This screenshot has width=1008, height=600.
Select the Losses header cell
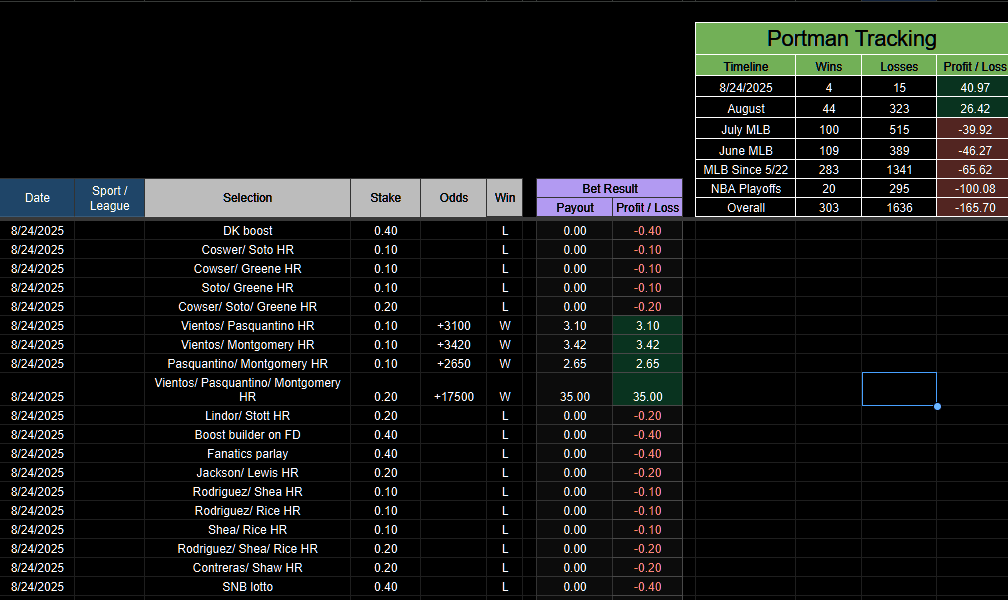[899, 66]
